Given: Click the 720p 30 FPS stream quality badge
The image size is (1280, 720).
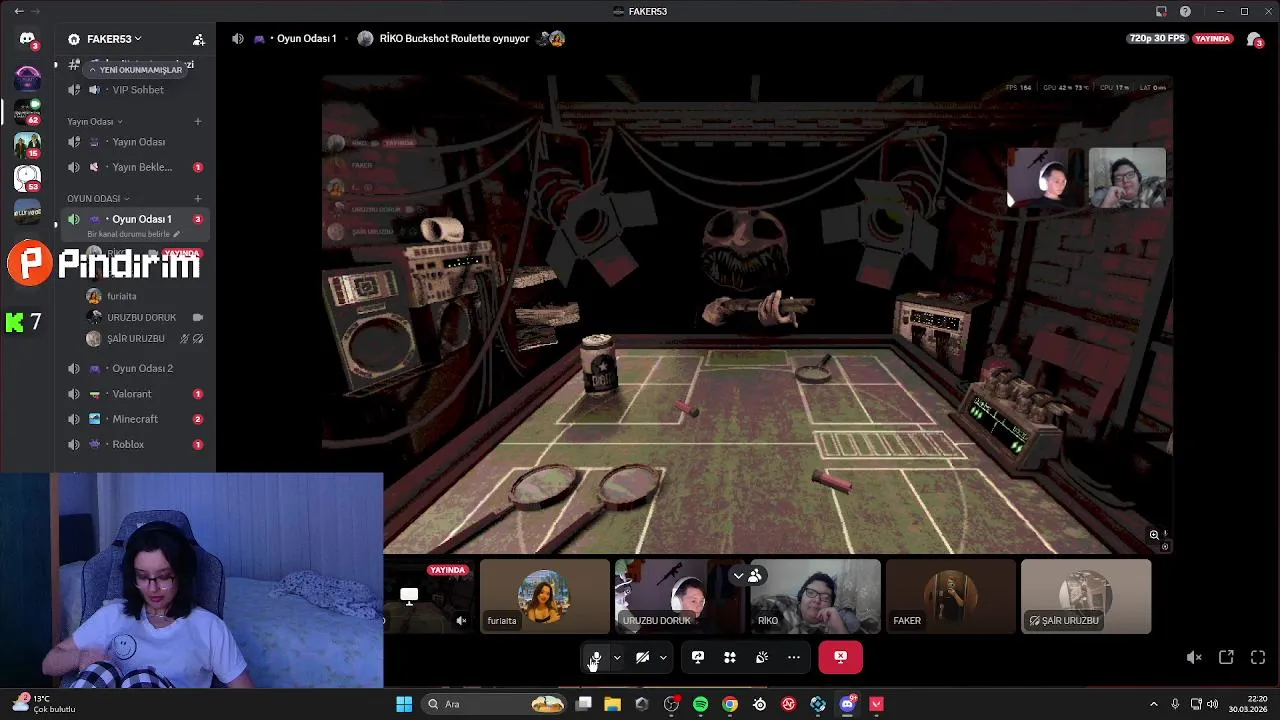Looking at the screenshot, I should pos(1157,38).
